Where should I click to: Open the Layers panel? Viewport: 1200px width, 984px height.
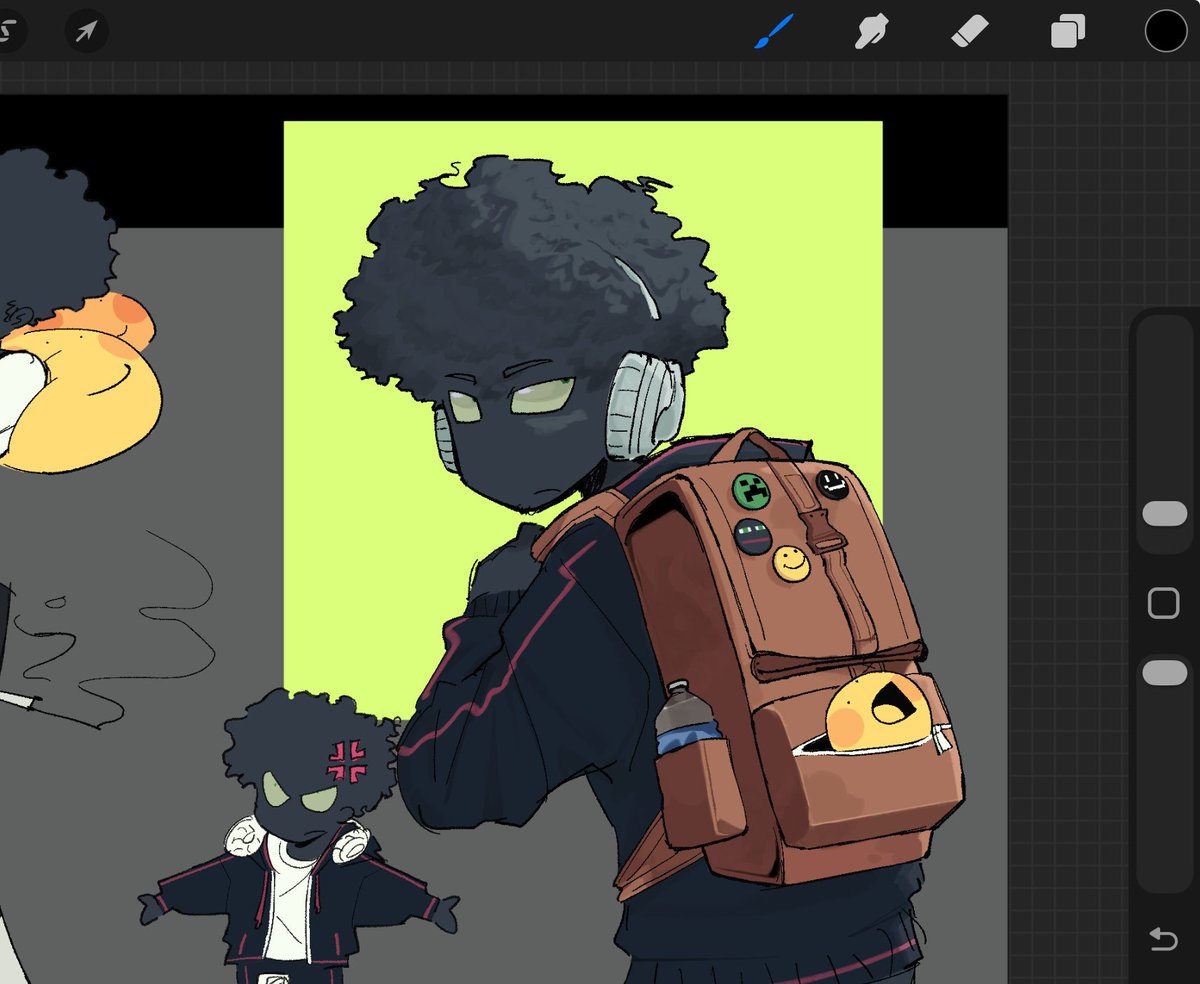1067,32
